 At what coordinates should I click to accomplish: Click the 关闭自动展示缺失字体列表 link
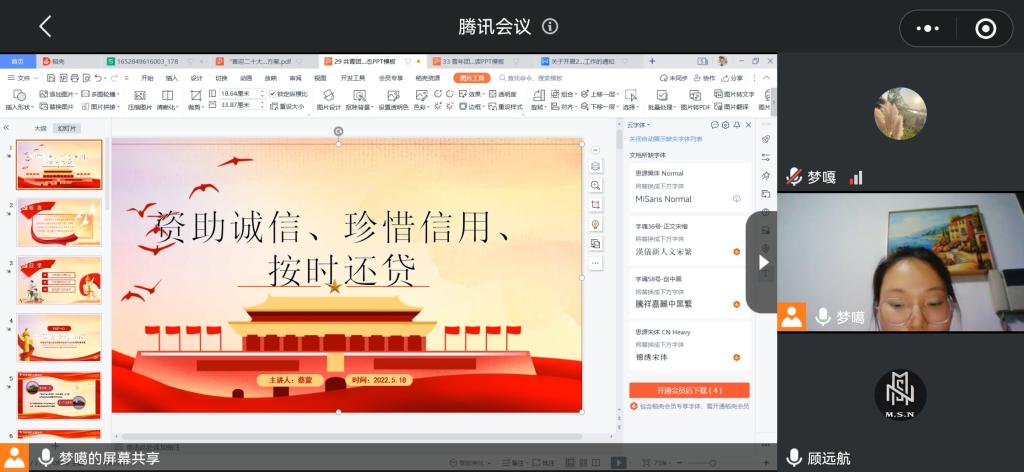666,139
